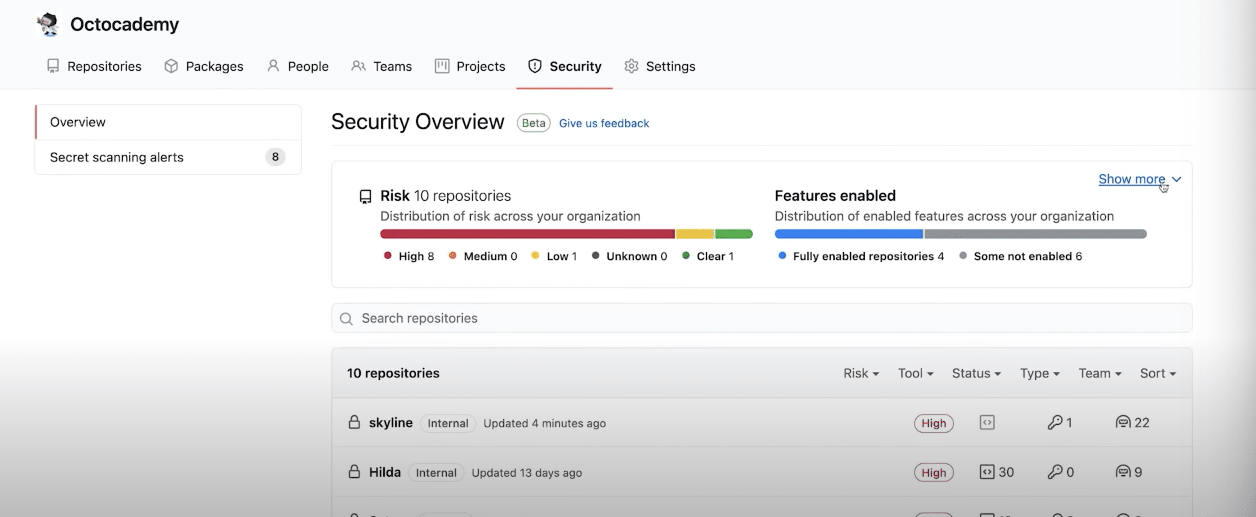The image size is (1256, 517).
Task: Click the lock icon beside skyline
Action: [x=354, y=423]
